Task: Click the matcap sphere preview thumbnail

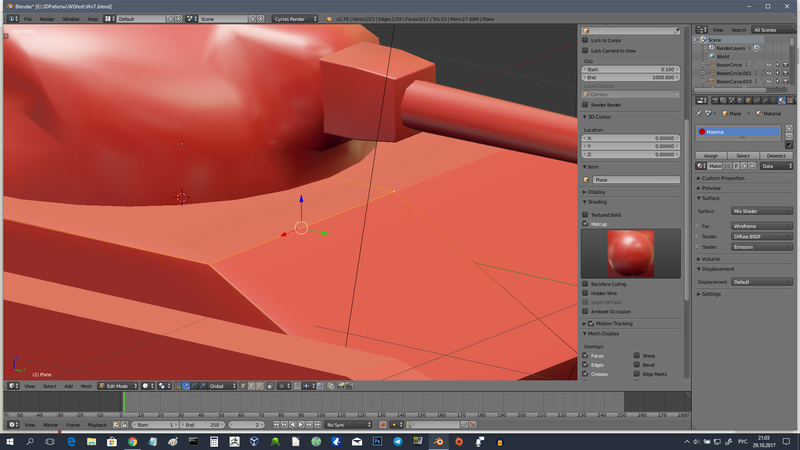Action: pos(631,254)
